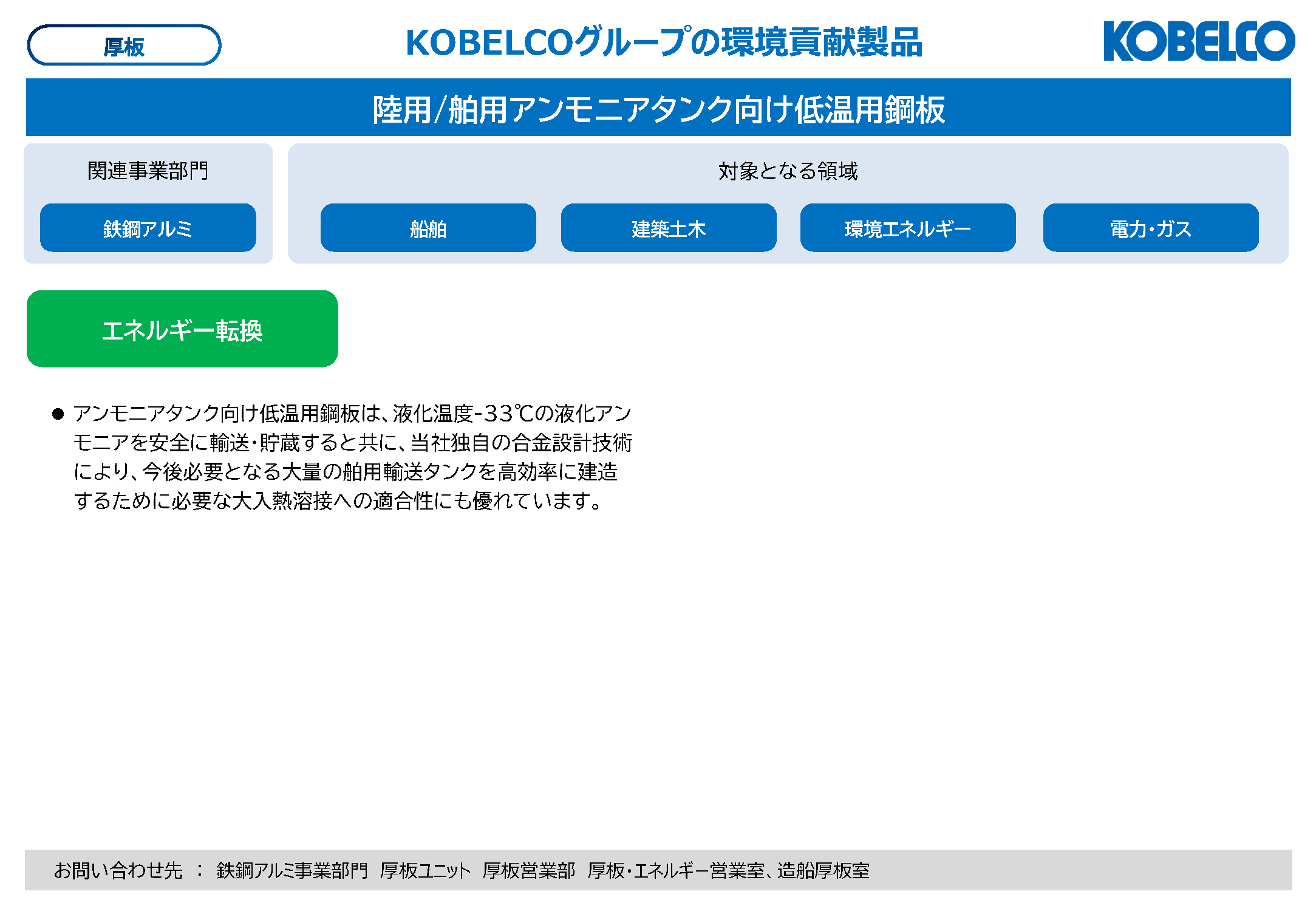
Task: Click the KOBELCO logo
Action: [1199, 41]
